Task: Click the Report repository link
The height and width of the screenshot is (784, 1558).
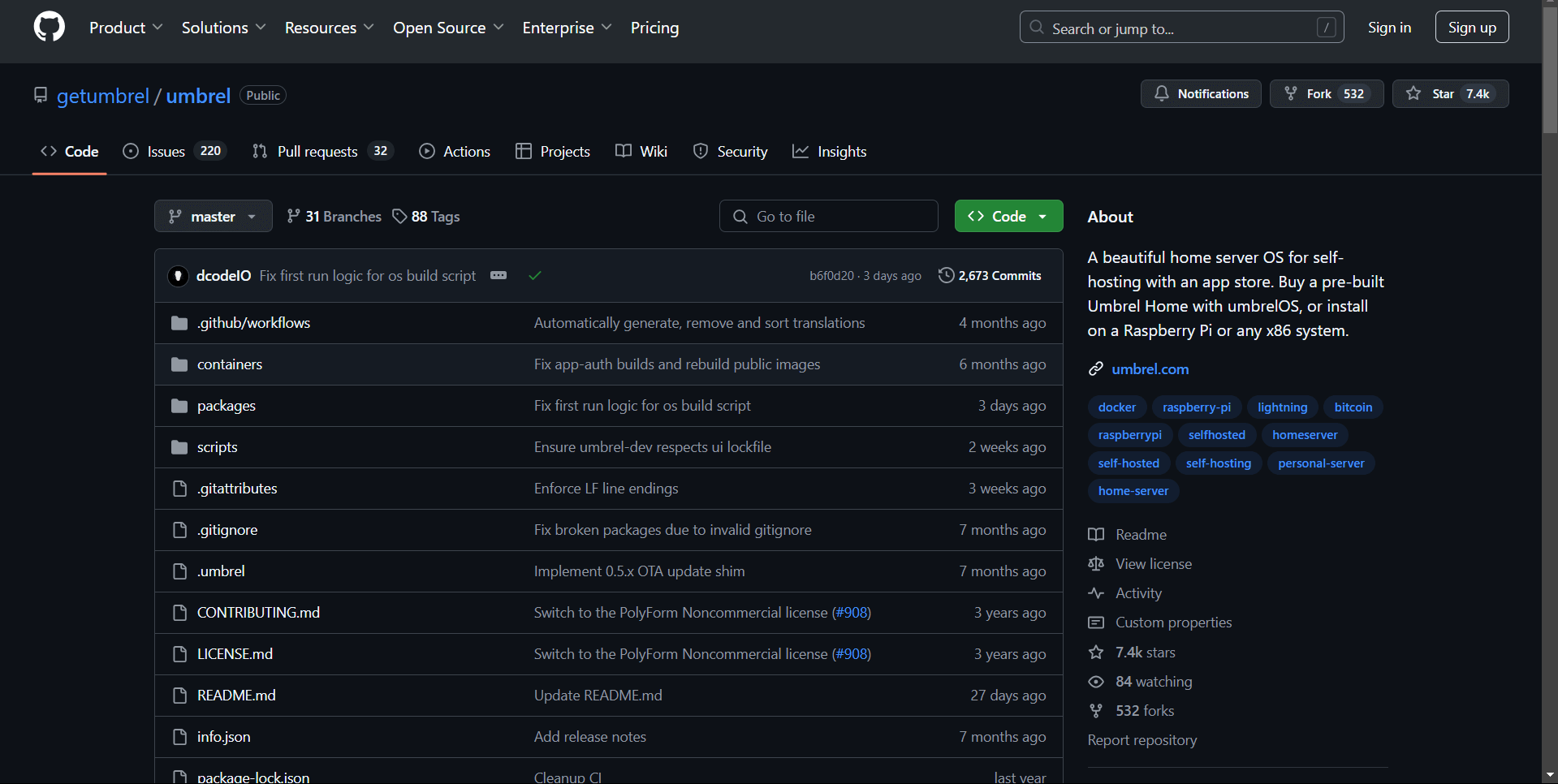Action: coord(1142,740)
